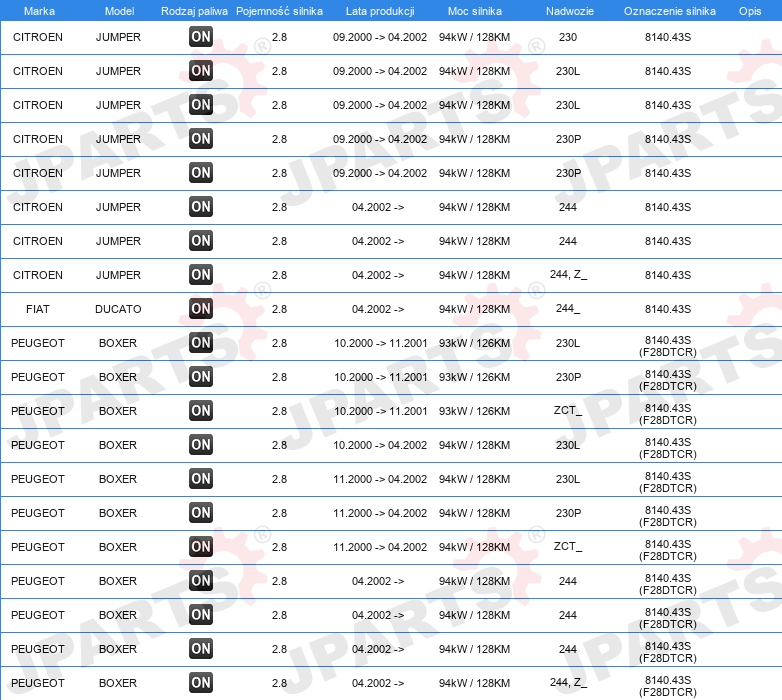The image size is (782, 700).
Task: Click the Moc silnika column header
Action: pyautogui.click(x=475, y=11)
